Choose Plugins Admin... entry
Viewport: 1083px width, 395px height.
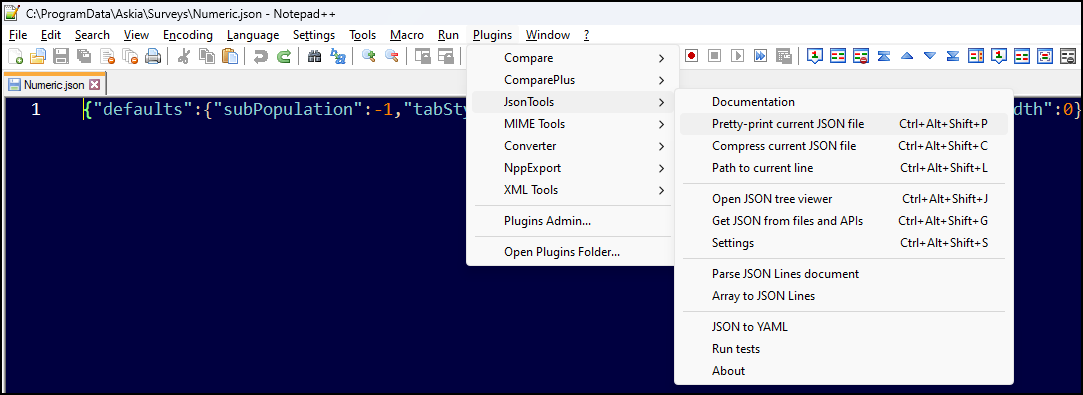[572, 221]
